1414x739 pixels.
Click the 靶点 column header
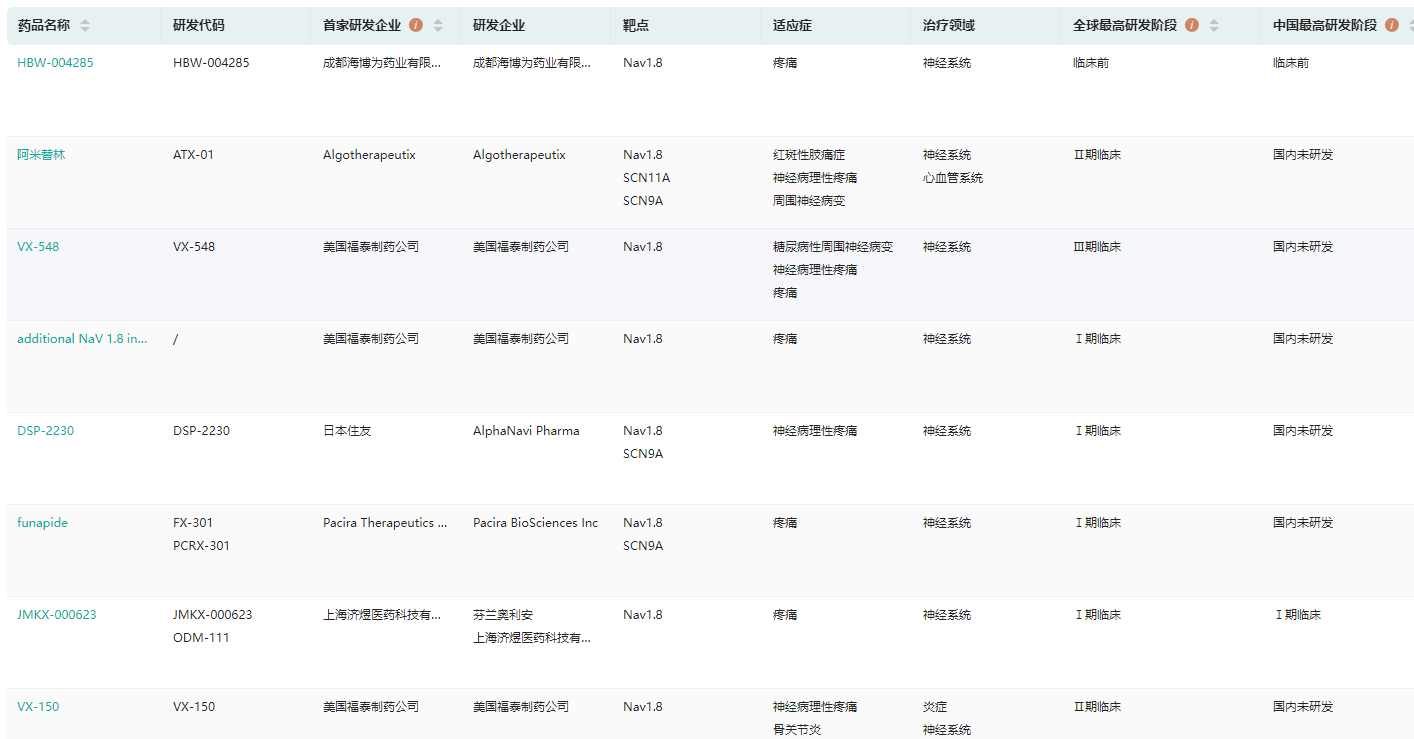click(x=636, y=25)
